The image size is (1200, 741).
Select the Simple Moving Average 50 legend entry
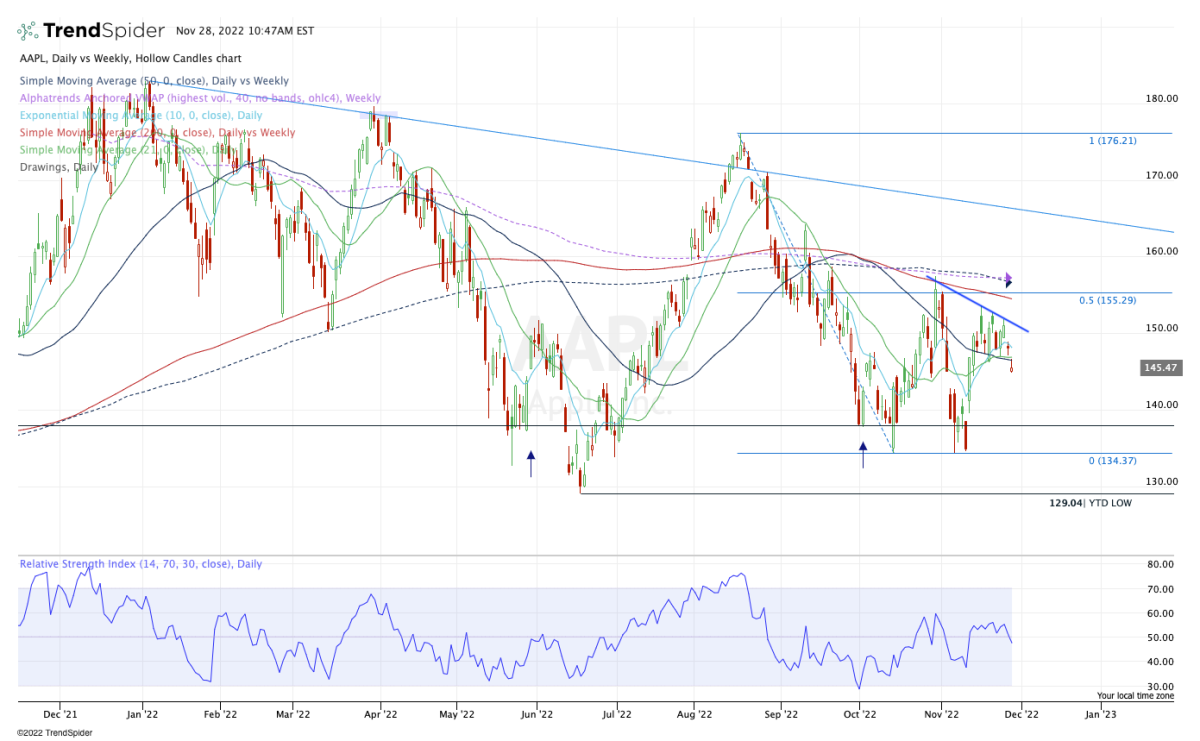pos(154,81)
